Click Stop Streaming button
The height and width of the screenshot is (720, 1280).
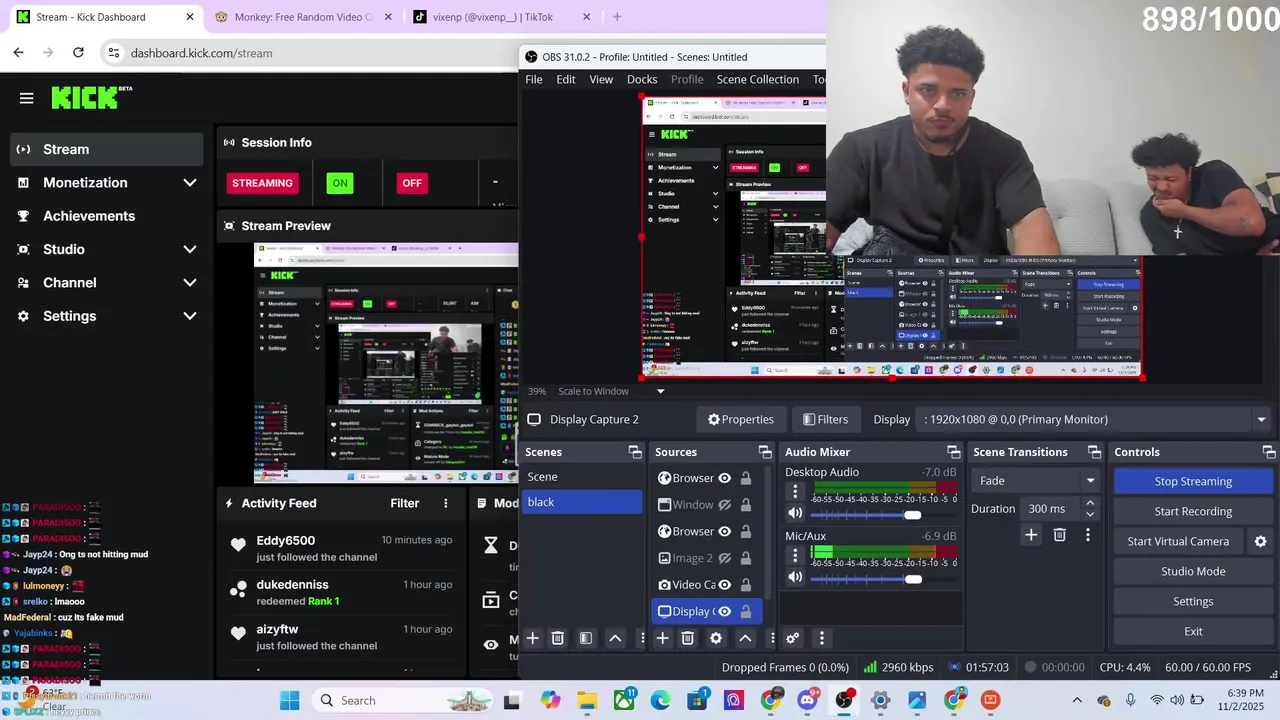[1193, 481]
